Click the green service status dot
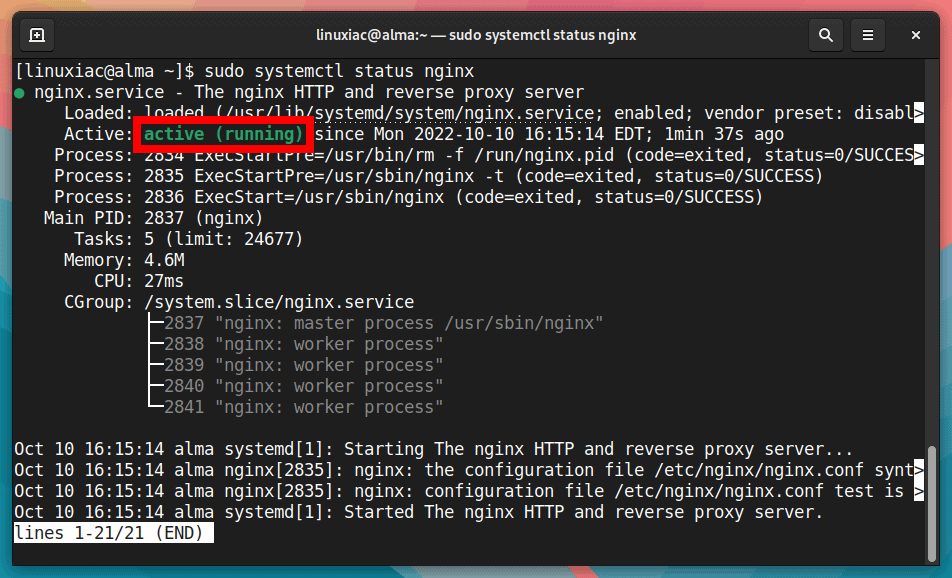The height and width of the screenshot is (578, 952). click(19, 93)
